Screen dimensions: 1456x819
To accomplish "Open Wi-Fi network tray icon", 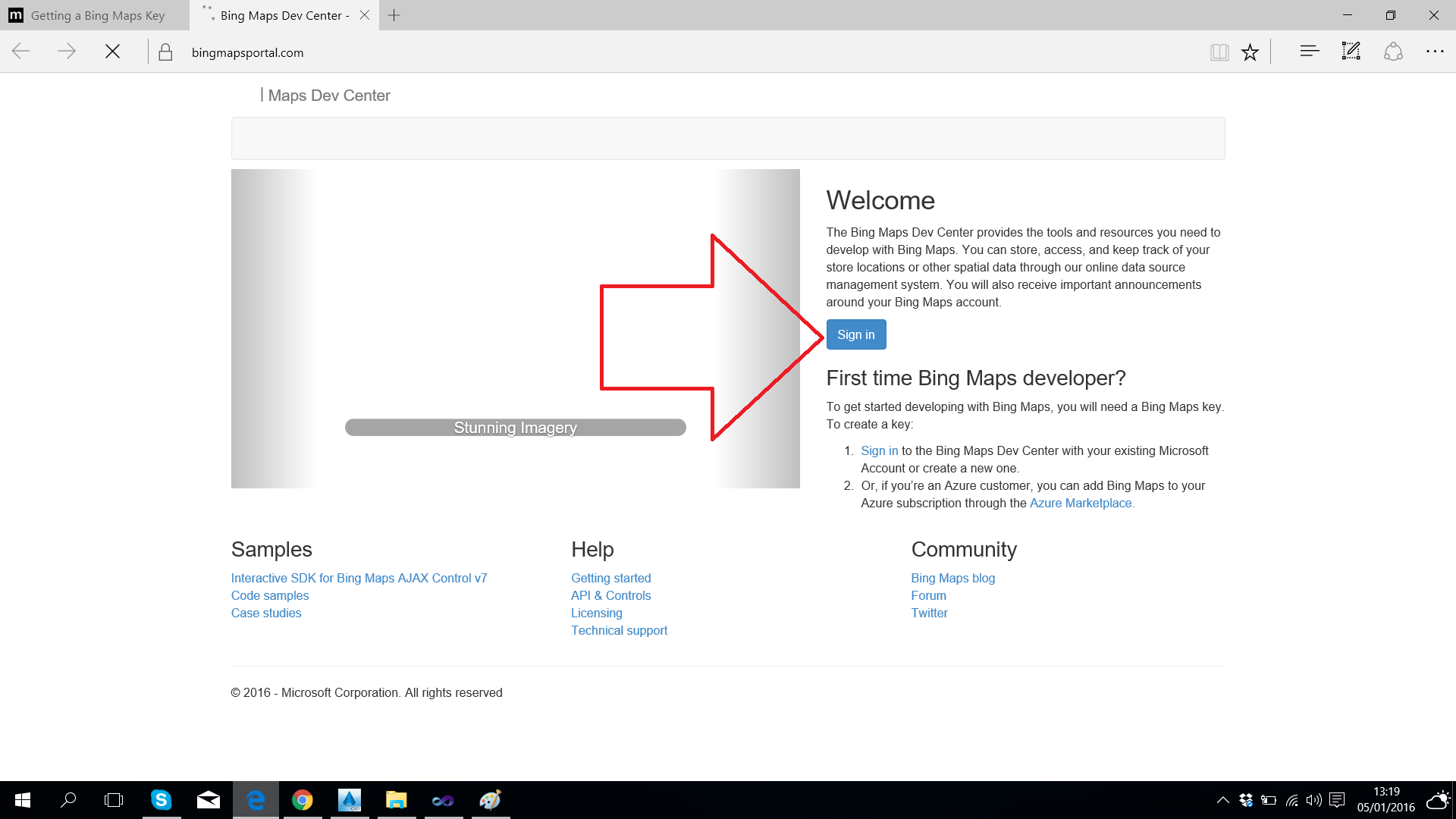I will (1291, 800).
